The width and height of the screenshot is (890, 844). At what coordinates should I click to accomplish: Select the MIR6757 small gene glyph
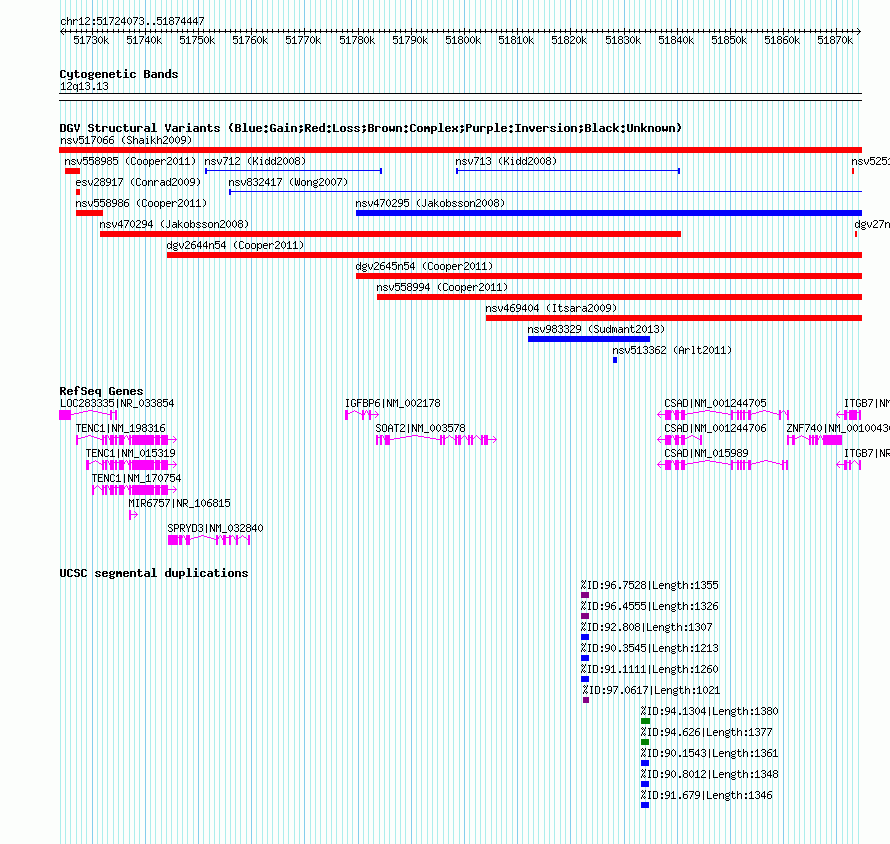point(133,515)
